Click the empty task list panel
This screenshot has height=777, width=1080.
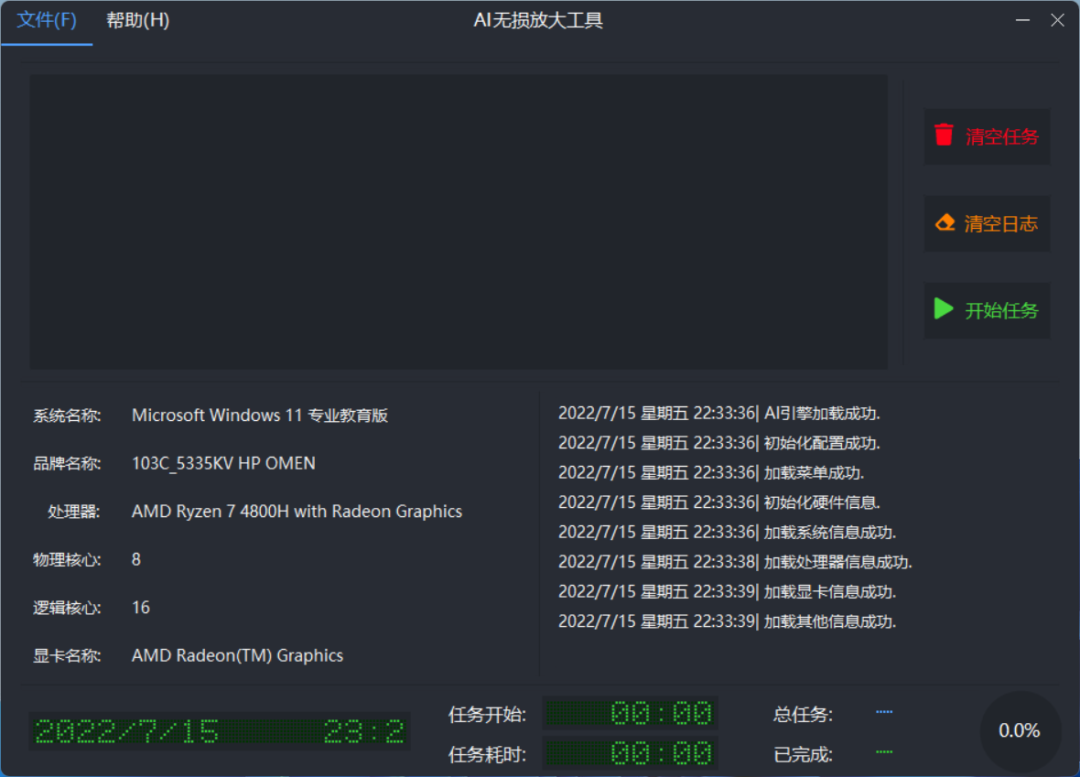pos(458,221)
